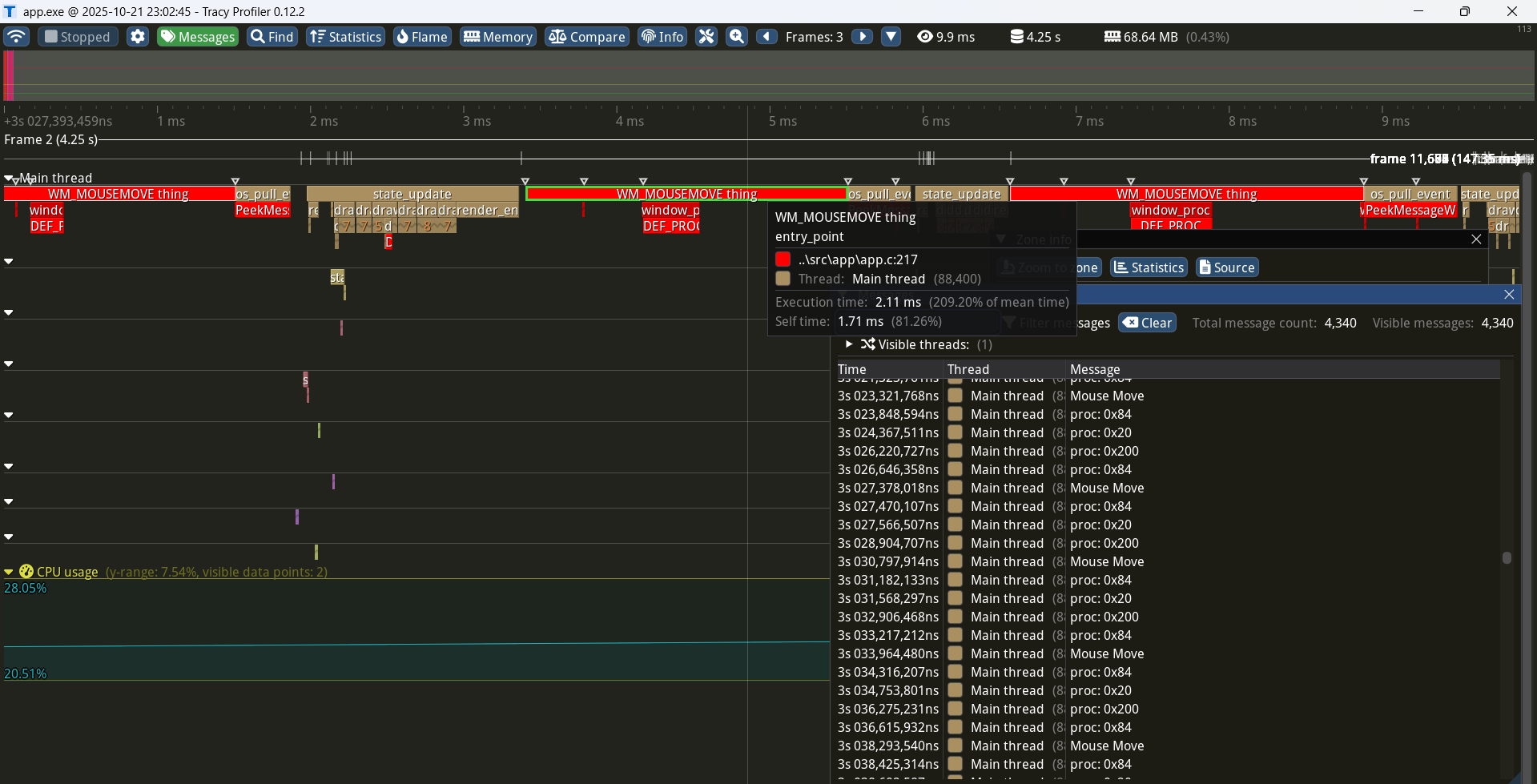1537x784 pixels.
Task: Open the options gear icon
Action: click(138, 37)
